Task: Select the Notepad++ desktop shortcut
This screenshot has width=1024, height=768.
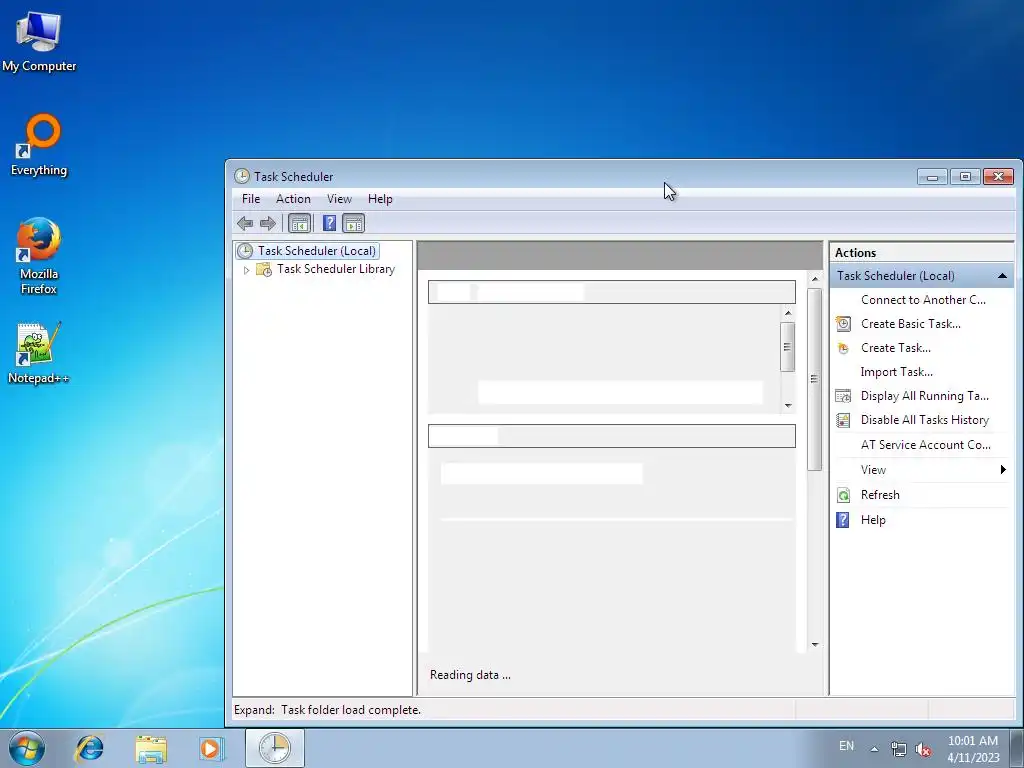Action: click(39, 353)
